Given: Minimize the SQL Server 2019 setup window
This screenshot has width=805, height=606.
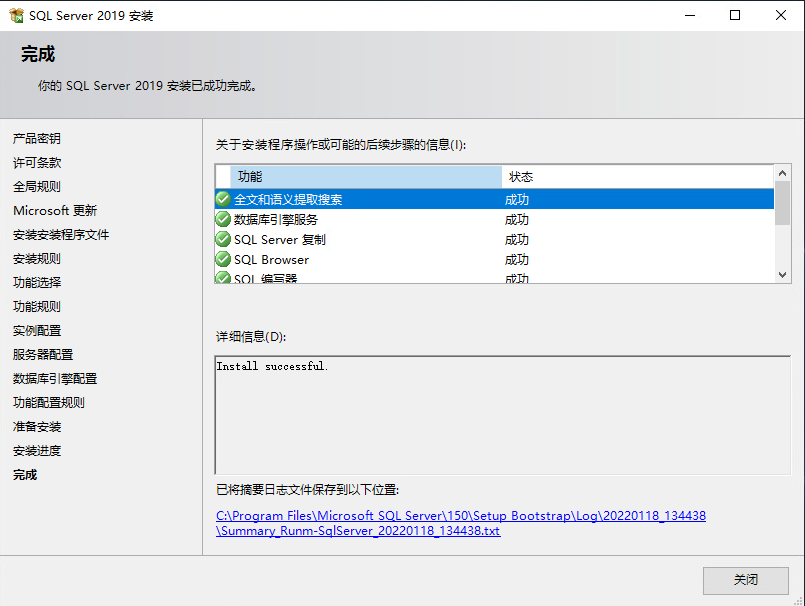Looking at the screenshot, I should point(690,15).
